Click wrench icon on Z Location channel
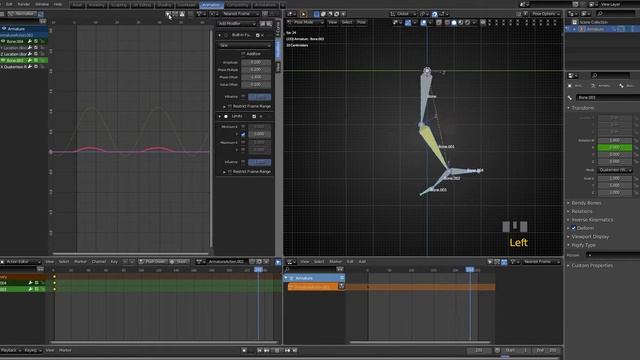 [30, 54]
